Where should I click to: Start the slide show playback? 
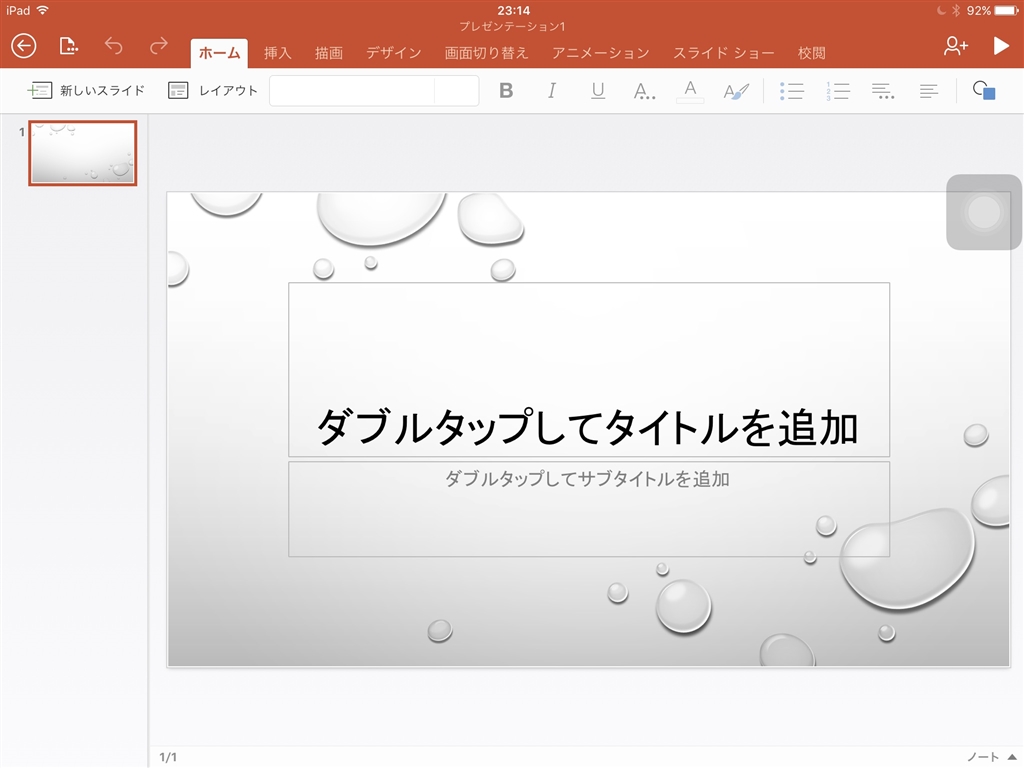(x=1001, y=46)
